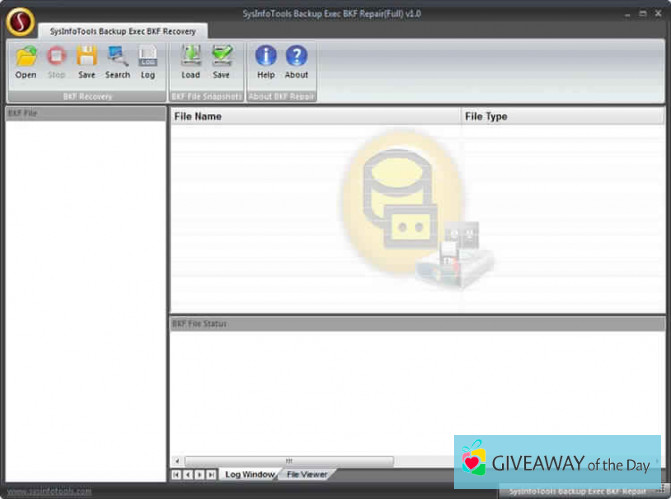671x499 pixels.
Task: Load a BKF file snapshot
Action: pos(190,60)
